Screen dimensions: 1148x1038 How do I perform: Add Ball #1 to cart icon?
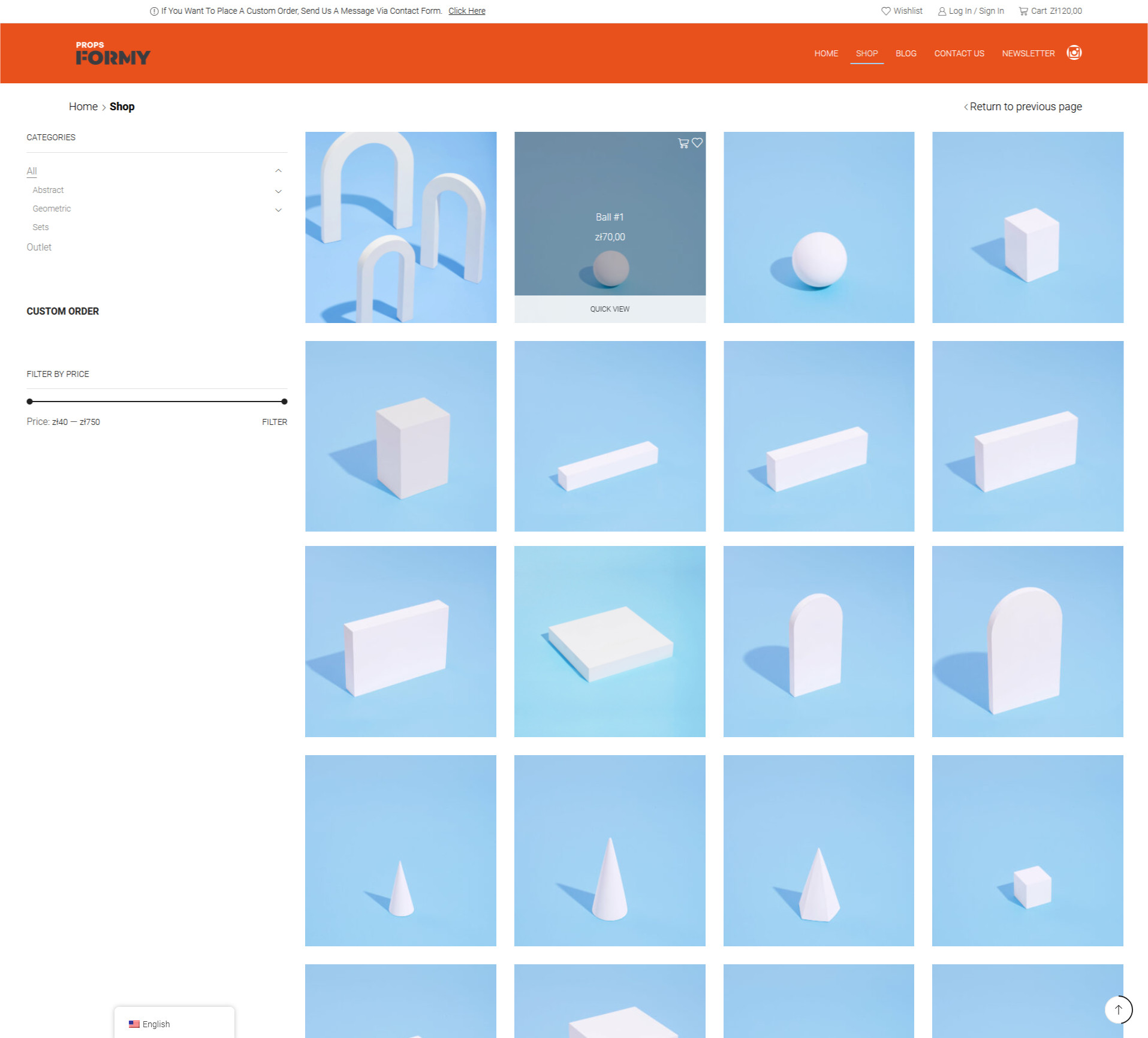click(683, 143)
